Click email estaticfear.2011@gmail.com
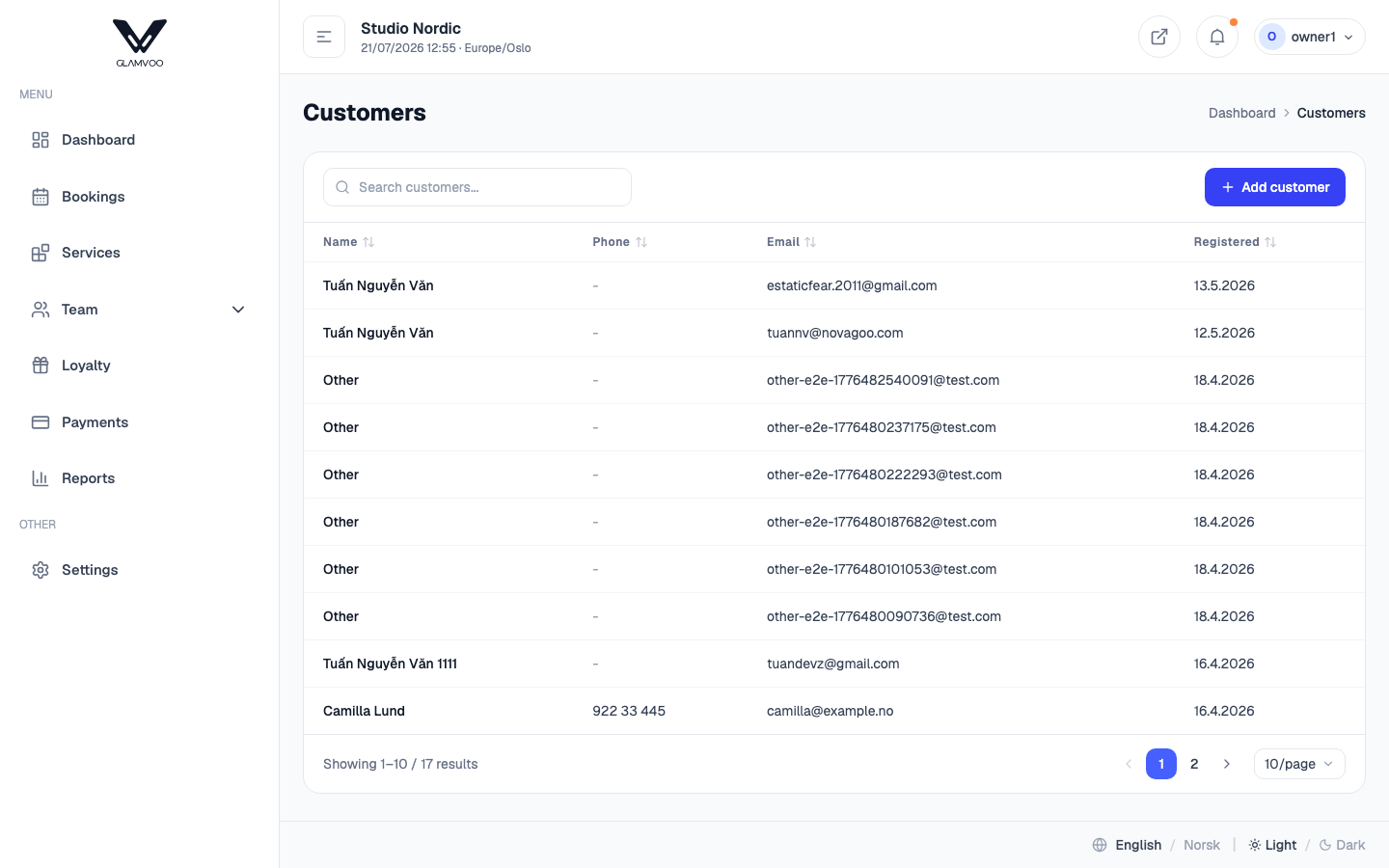Screen dimensions: 1389x868 point(852,285)
